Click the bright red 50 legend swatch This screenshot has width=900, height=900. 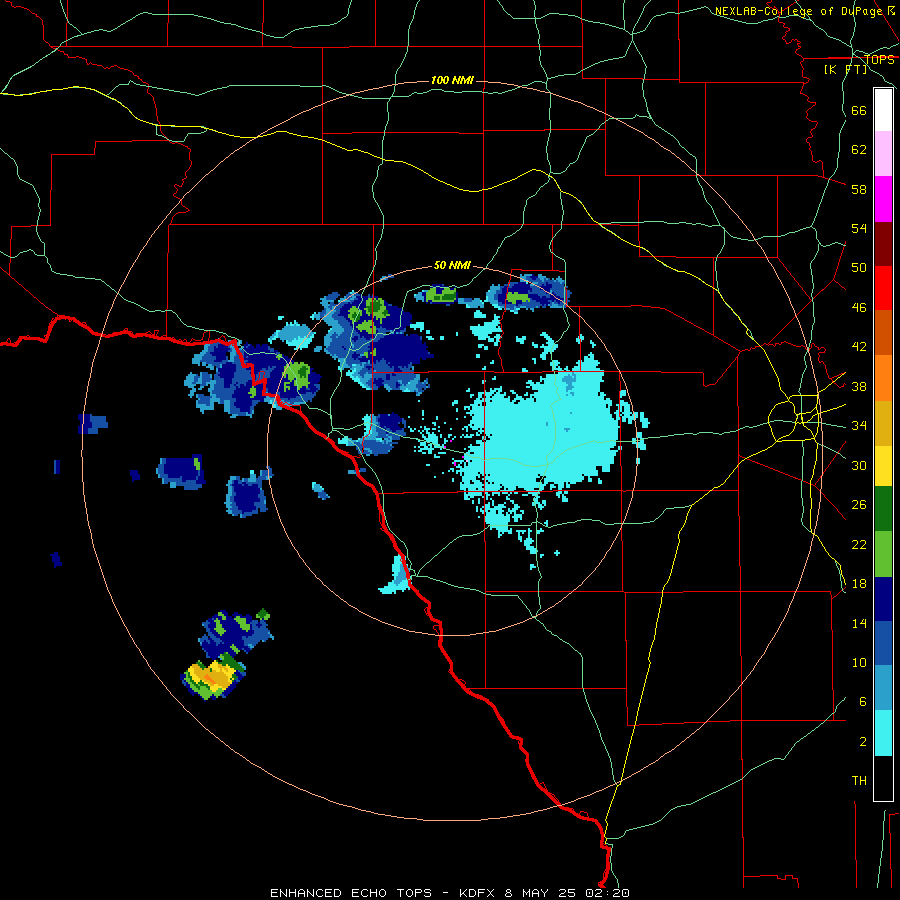click(x=883, y=288)
